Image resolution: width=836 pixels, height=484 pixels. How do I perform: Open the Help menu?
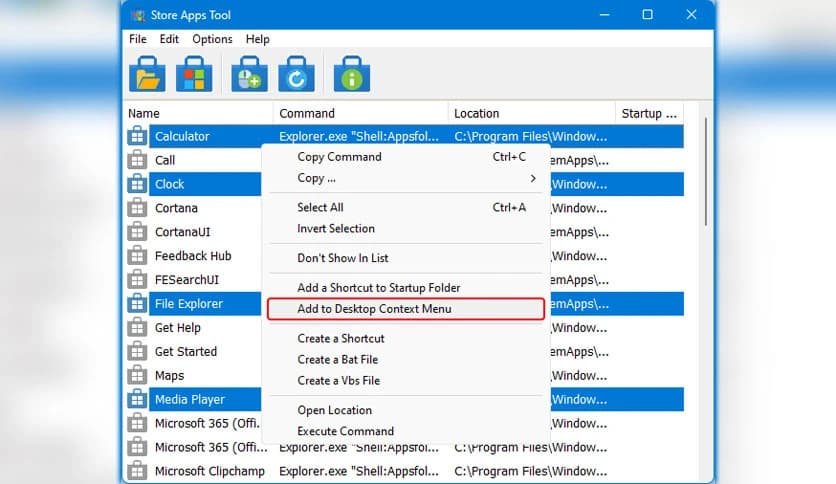(258, 39)
